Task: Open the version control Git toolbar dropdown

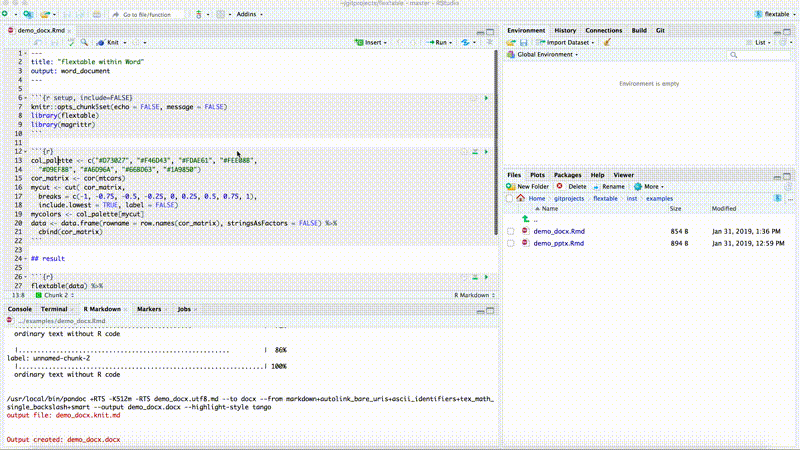Action: (x=201, y=14)
